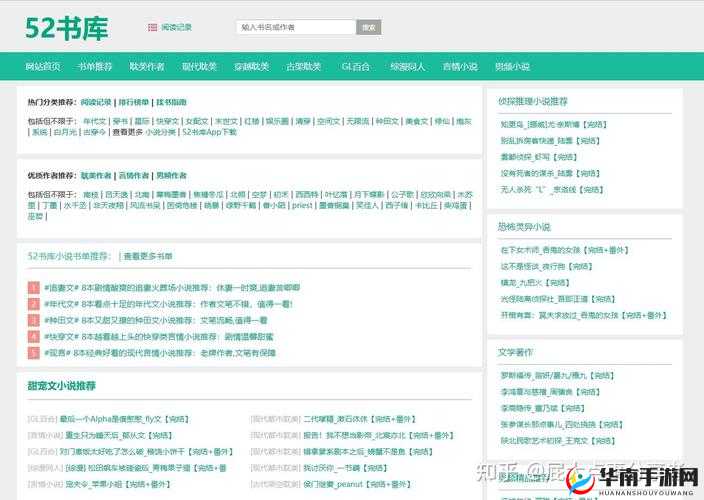Open 网站首页 in the green navigation bar
This screenshot has width=704, height=500.
tap(43, 66)
